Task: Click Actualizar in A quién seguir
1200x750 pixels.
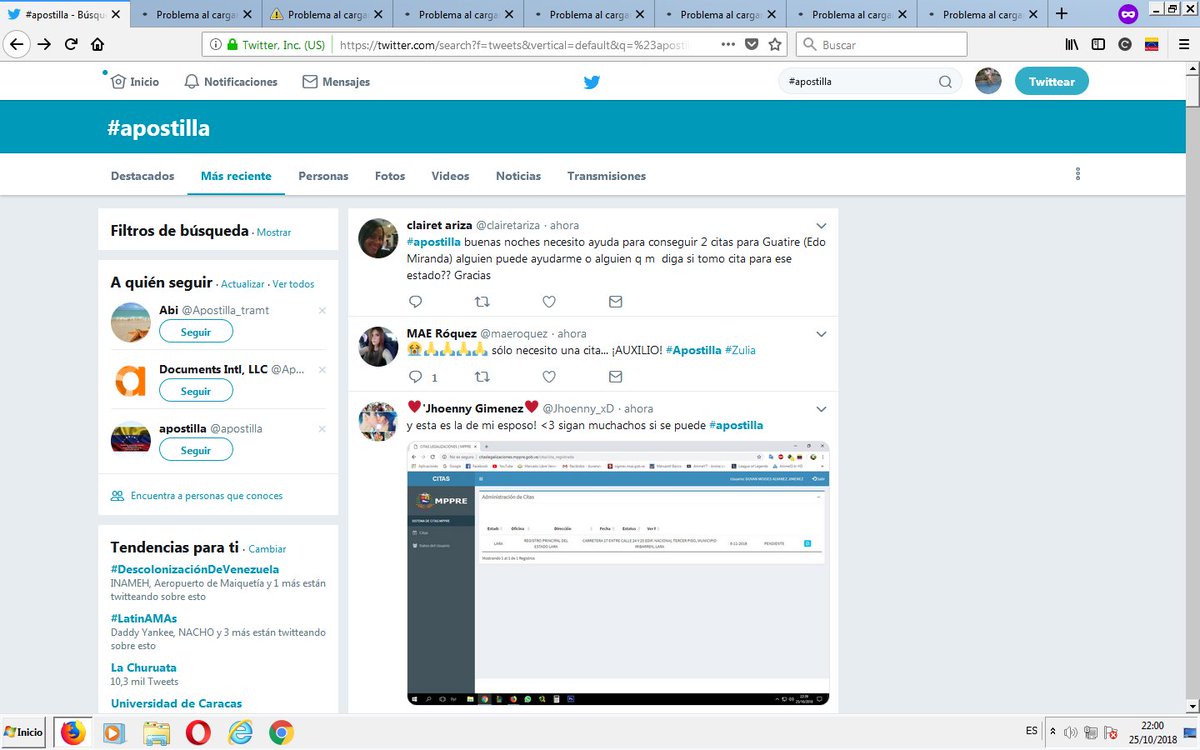Action: pos(243,284)
